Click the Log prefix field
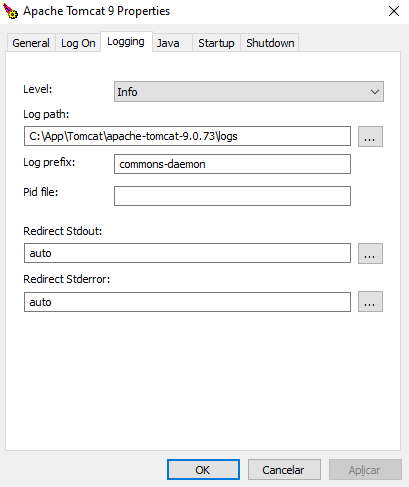This screenshot has height=487, width=409. 232,164
